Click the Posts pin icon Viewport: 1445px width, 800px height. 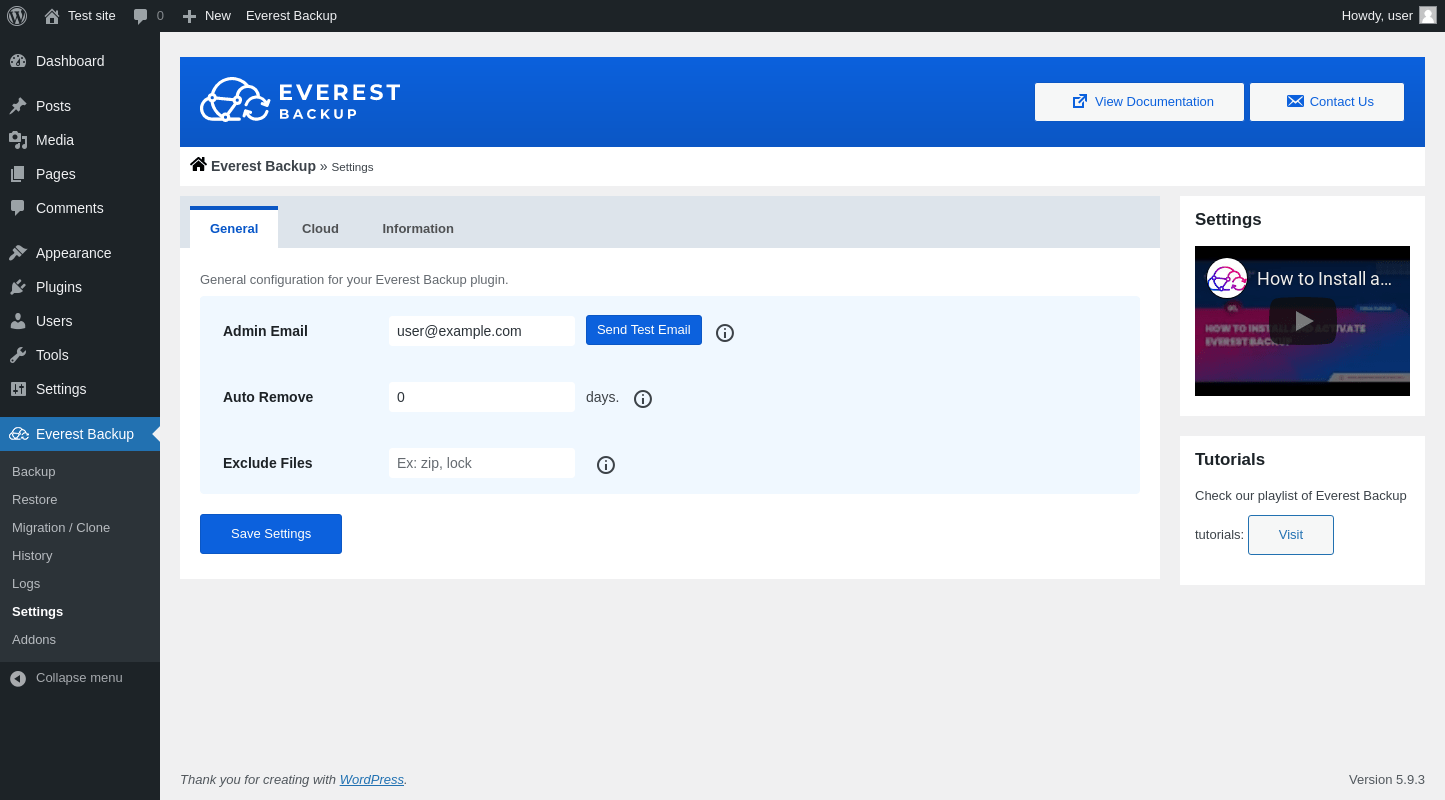click(x=18, y=106)
